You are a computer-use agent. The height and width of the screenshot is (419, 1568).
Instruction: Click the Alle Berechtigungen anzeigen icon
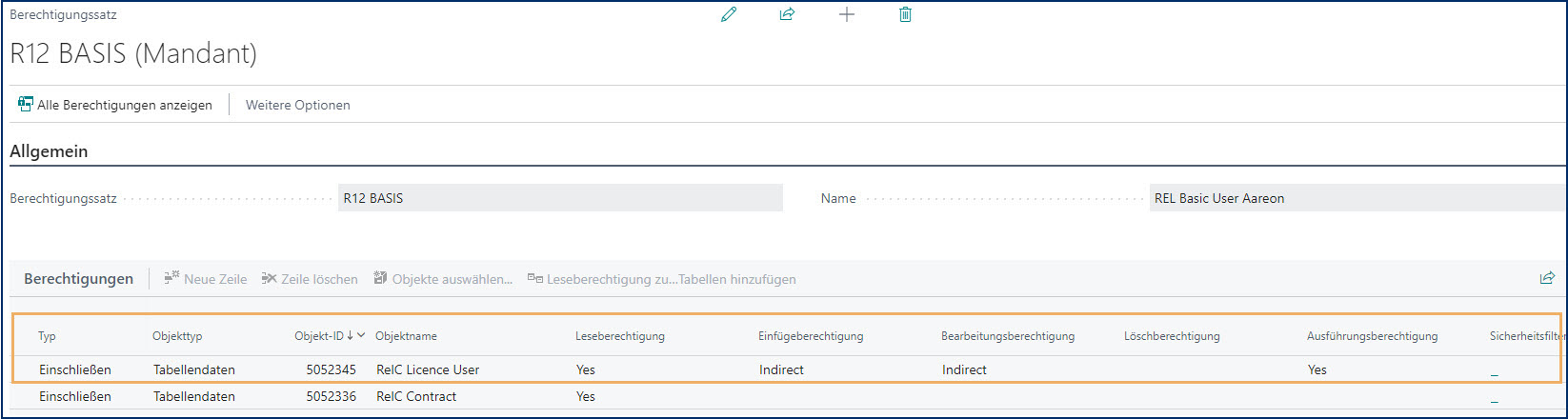click(26, 105)
